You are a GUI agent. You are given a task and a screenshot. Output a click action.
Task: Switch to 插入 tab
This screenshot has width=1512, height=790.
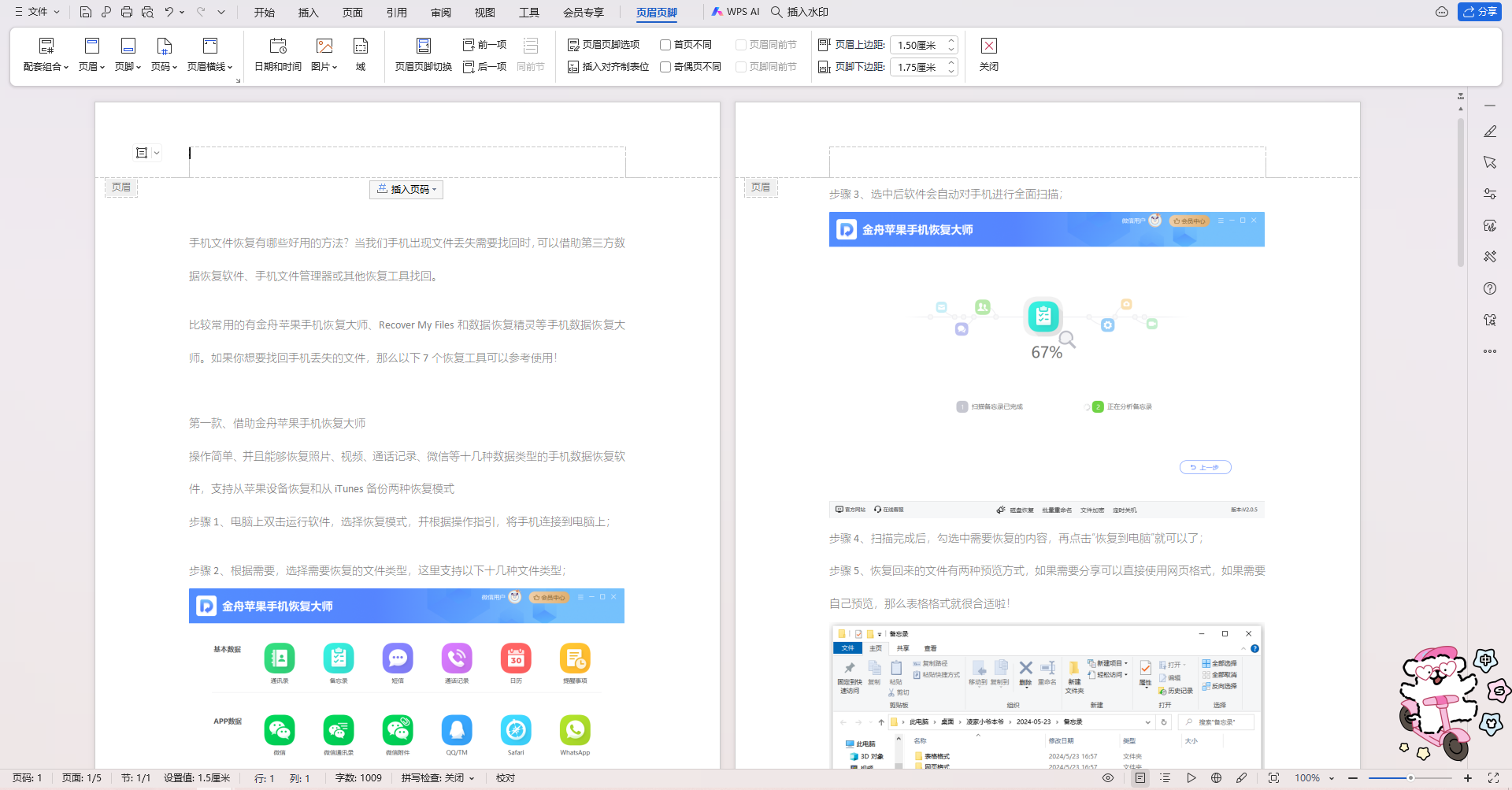(309, 13)
